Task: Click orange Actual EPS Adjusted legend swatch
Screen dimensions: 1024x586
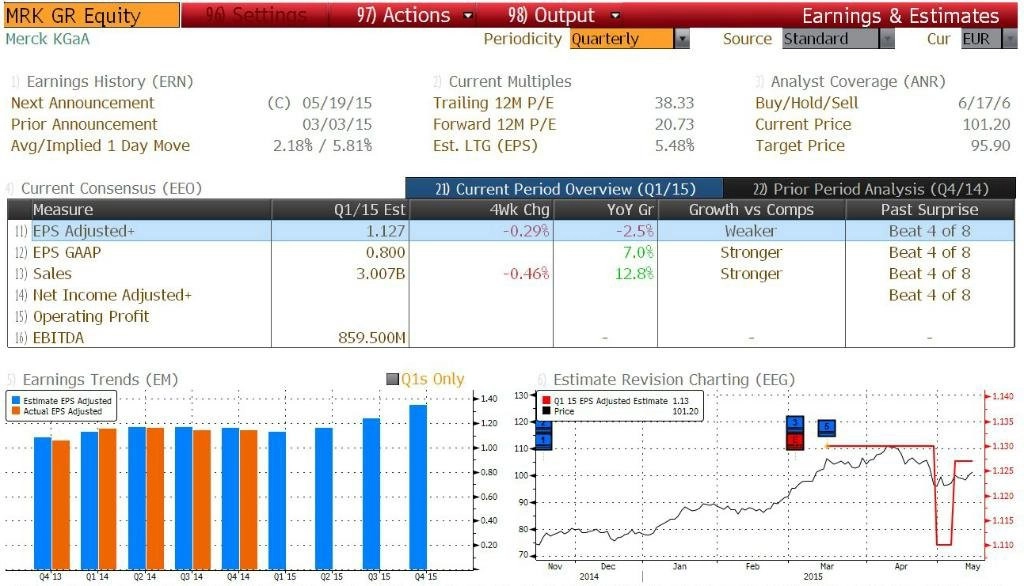Action: (16, 411)
